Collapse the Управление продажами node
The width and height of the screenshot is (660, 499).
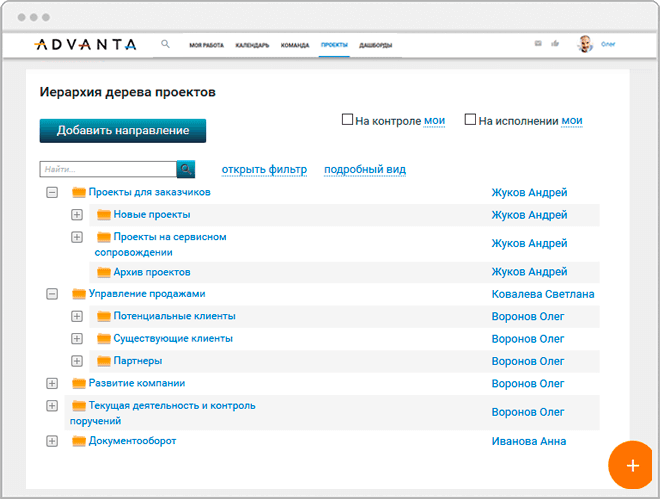[52, 294]
